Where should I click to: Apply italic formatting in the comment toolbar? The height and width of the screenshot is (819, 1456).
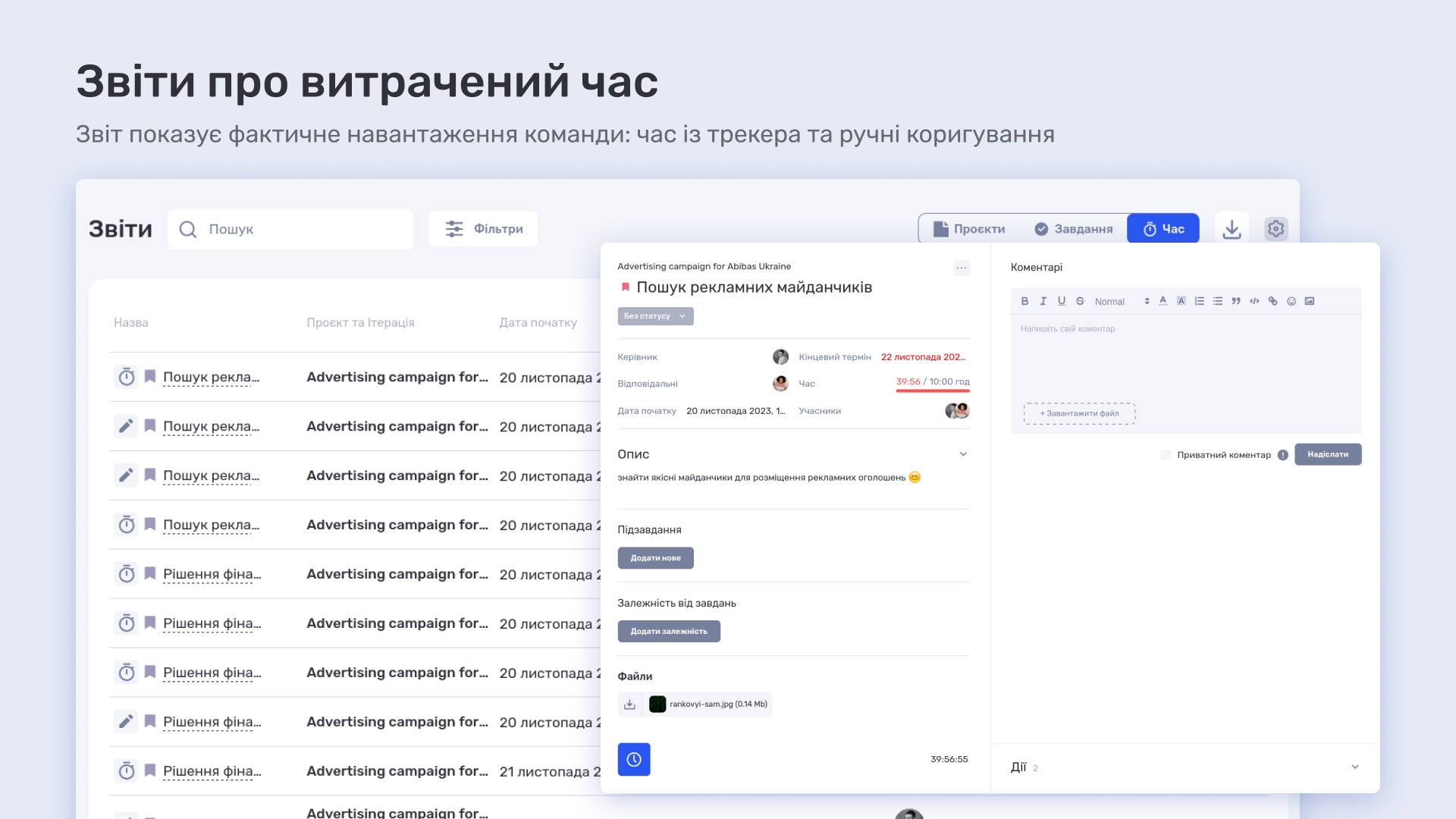(1043, 301)
